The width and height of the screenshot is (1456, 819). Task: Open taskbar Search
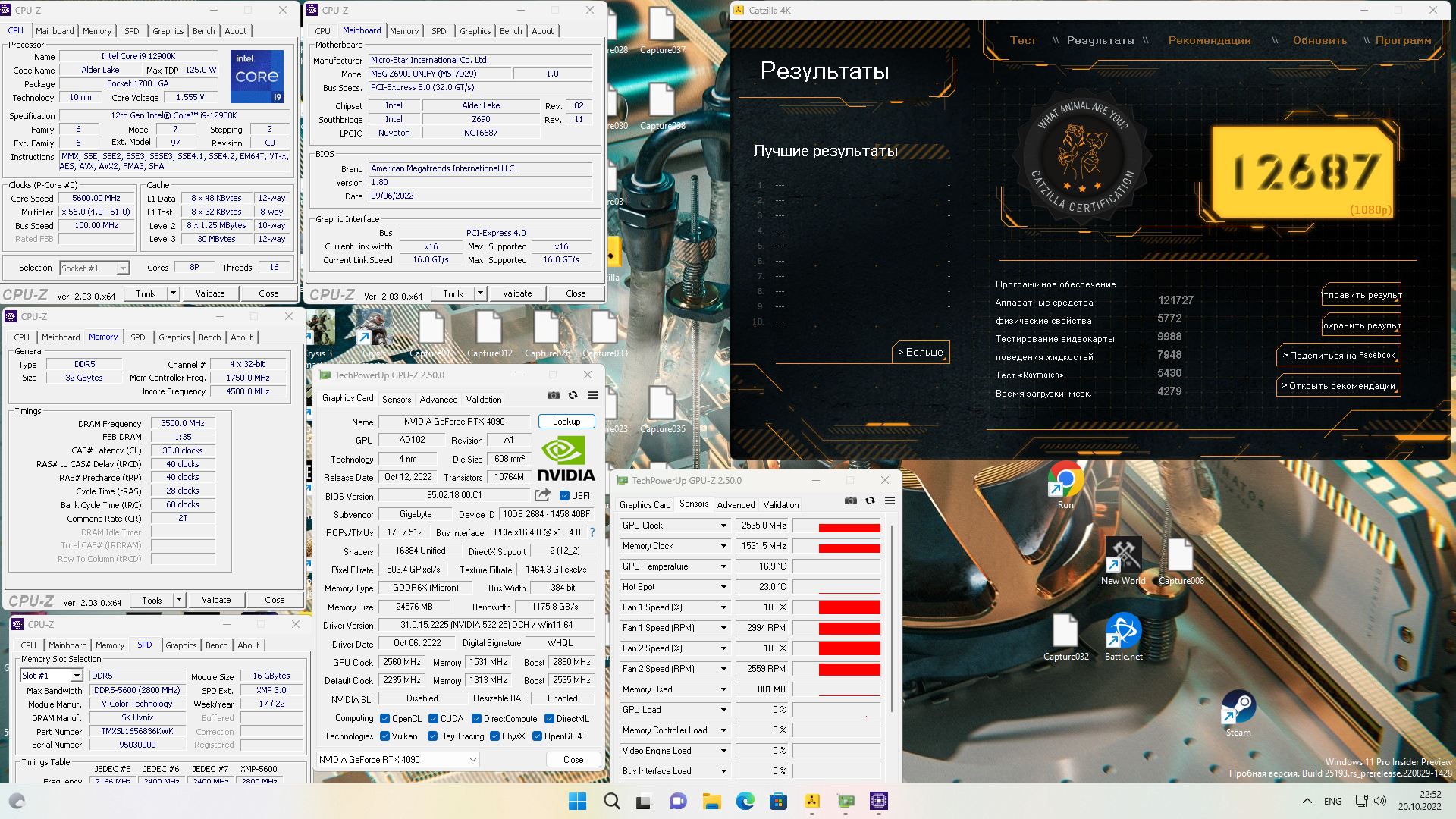point(611,801)
